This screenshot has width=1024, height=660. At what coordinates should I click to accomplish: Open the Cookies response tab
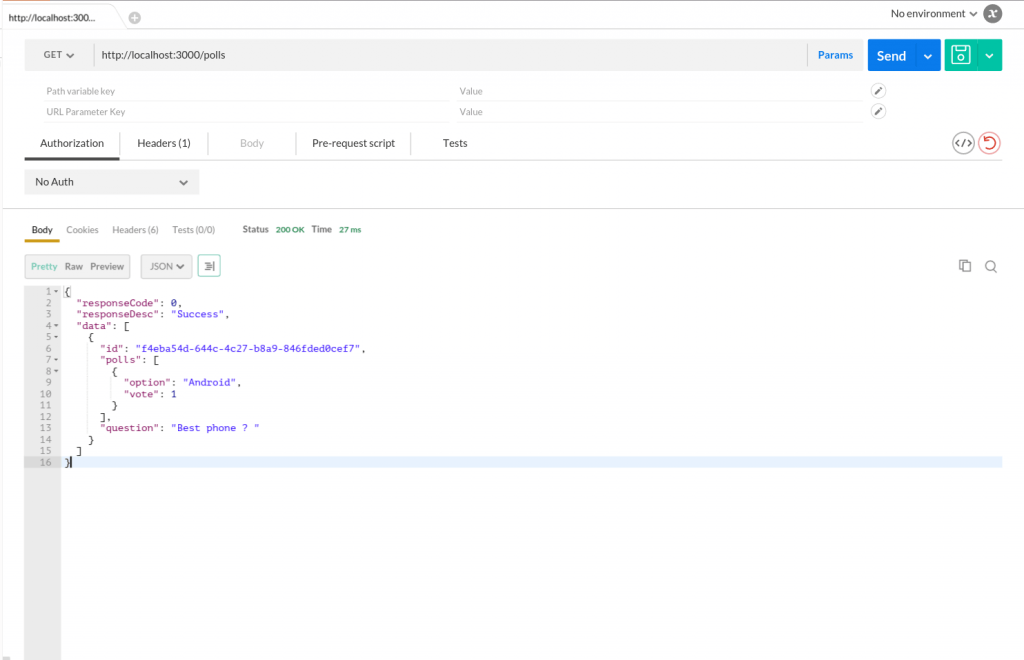[82, 230]
